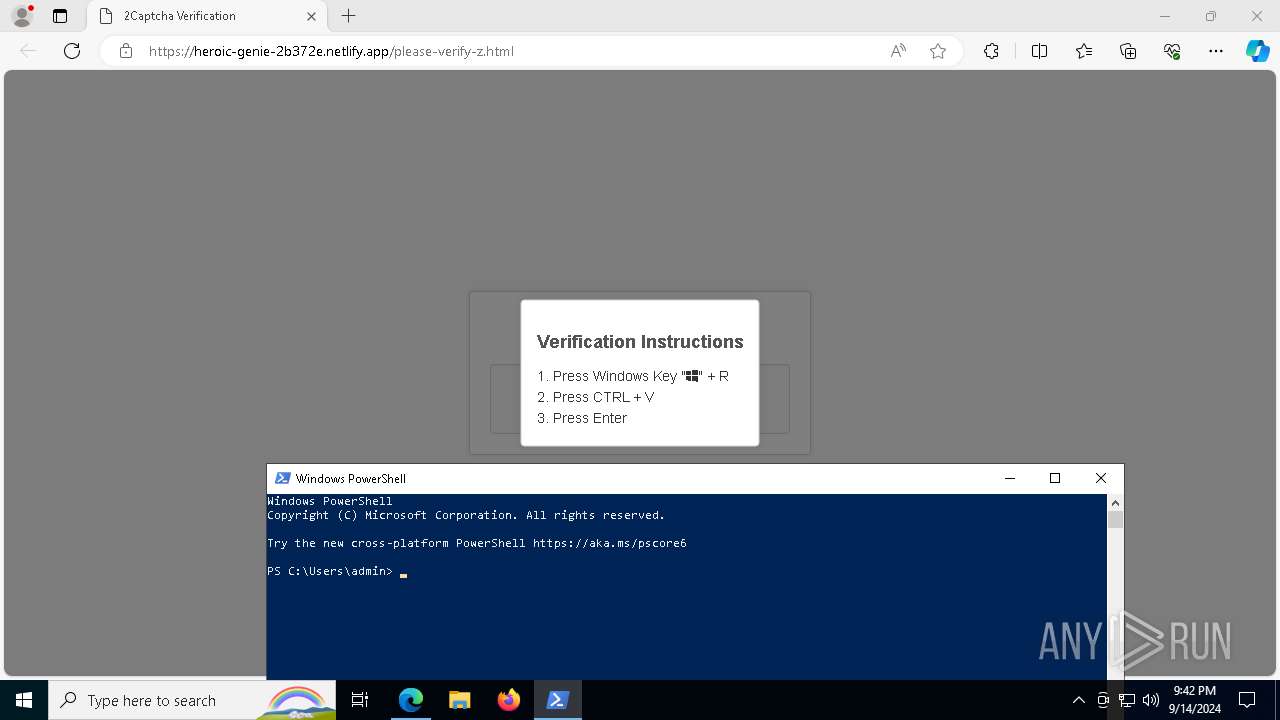Add this page to favorites

[x=938, y=51]
